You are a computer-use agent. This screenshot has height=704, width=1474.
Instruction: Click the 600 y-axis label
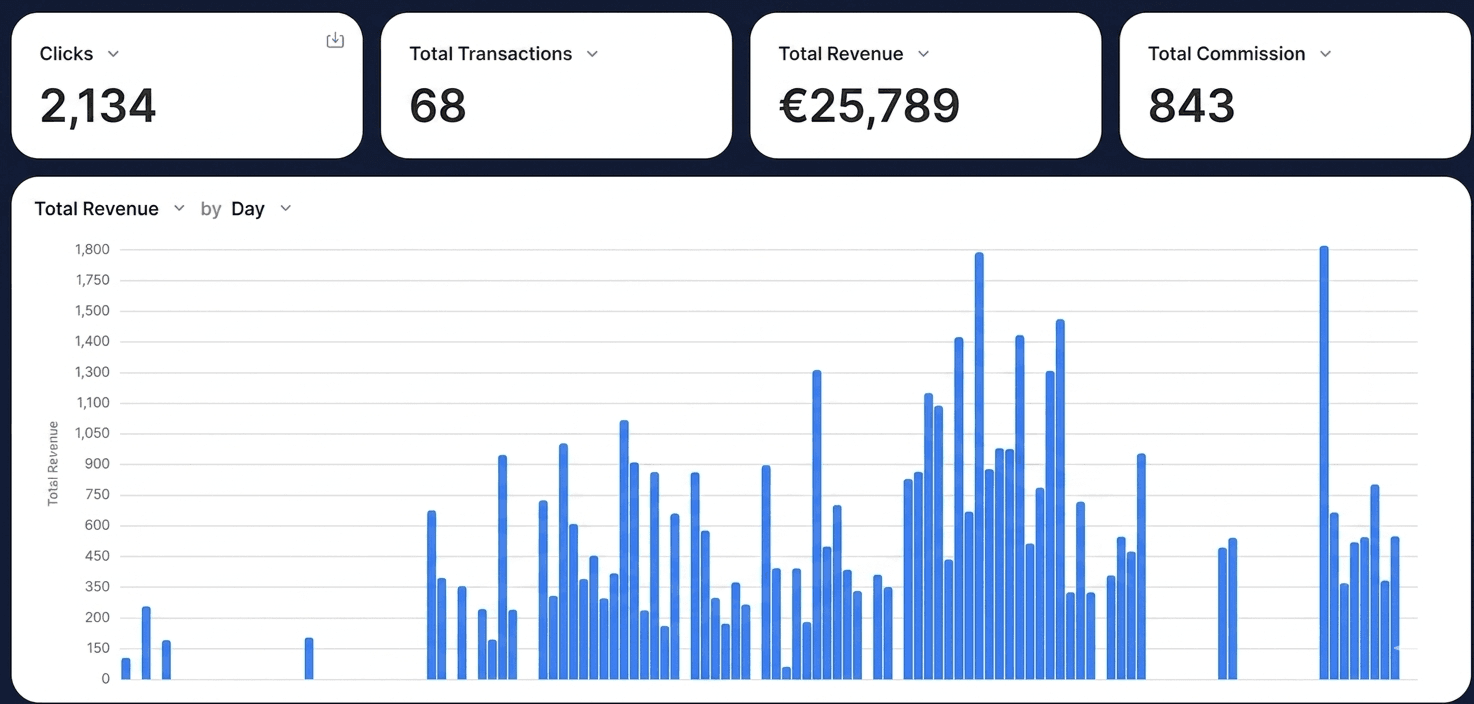98,525
